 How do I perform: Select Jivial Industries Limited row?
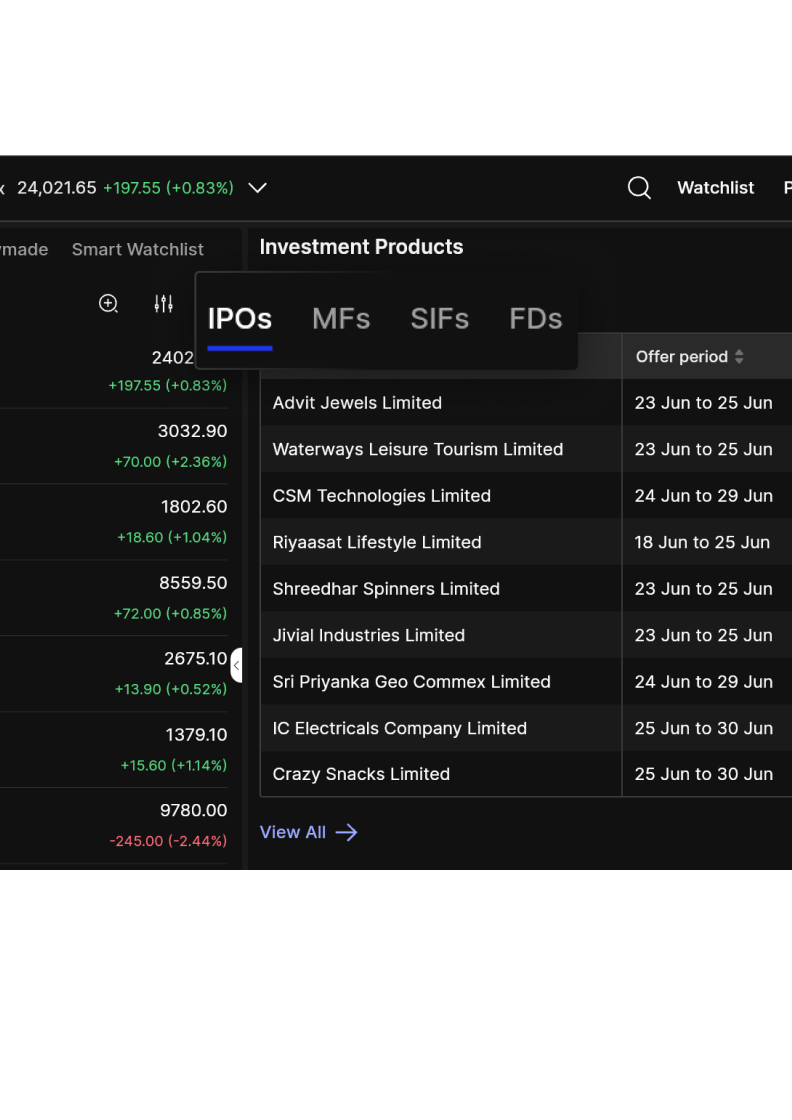[526, 635]
